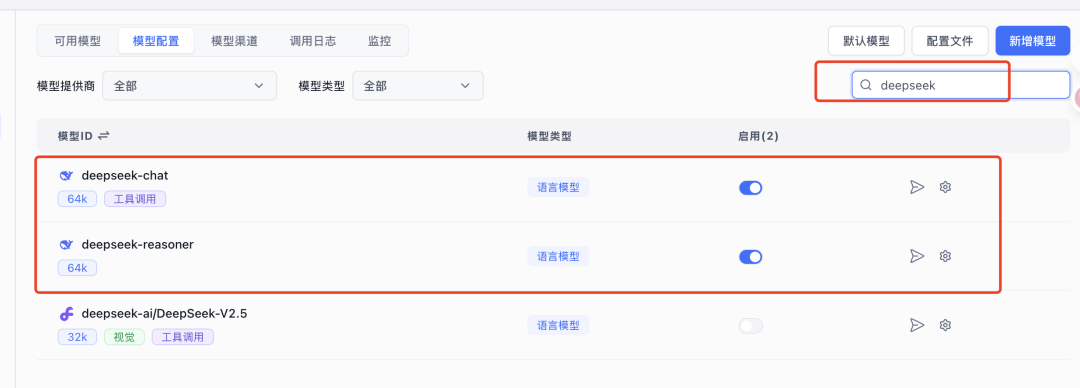Expand the 模型提供商 dropdown
Viewport: 1080px width, 388px height.
[189, 85]
